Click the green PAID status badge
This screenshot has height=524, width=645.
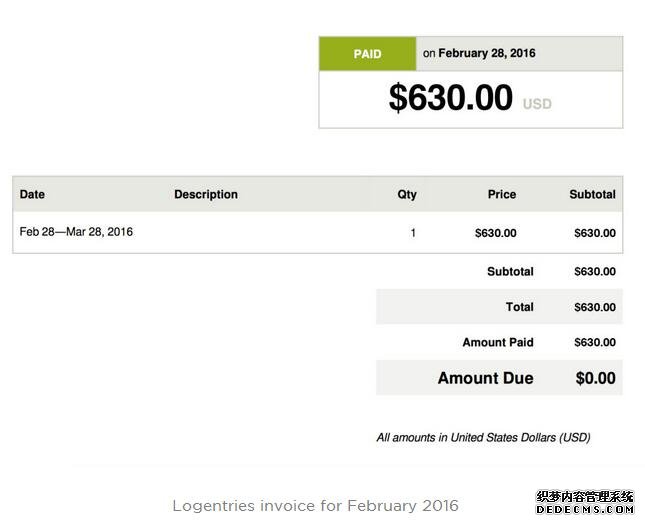point(367,53)
